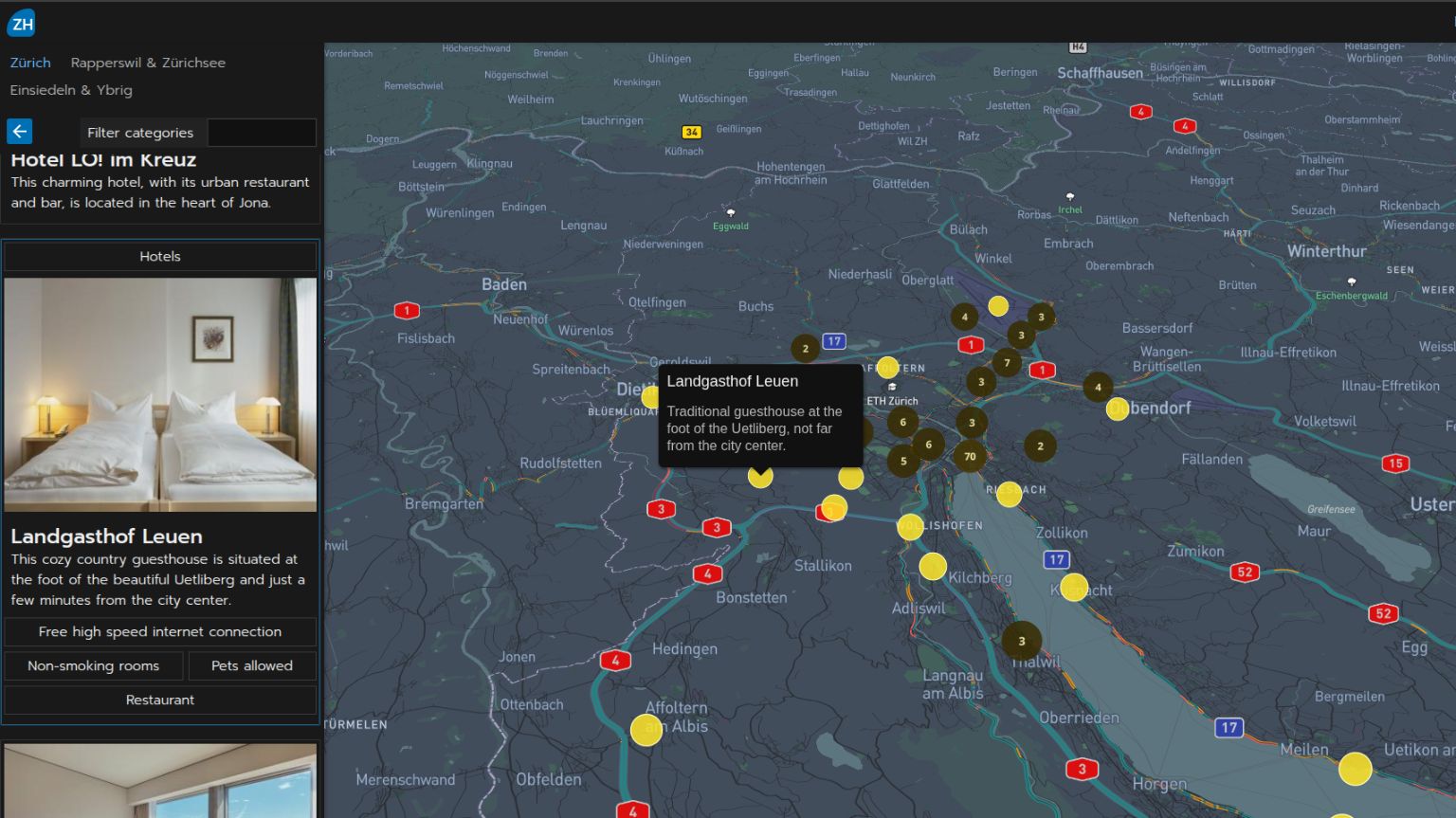Click the Restaurant tag
Image resolution: width=1456 pixels, height=818 pixels.
click(x=160, y=700)
